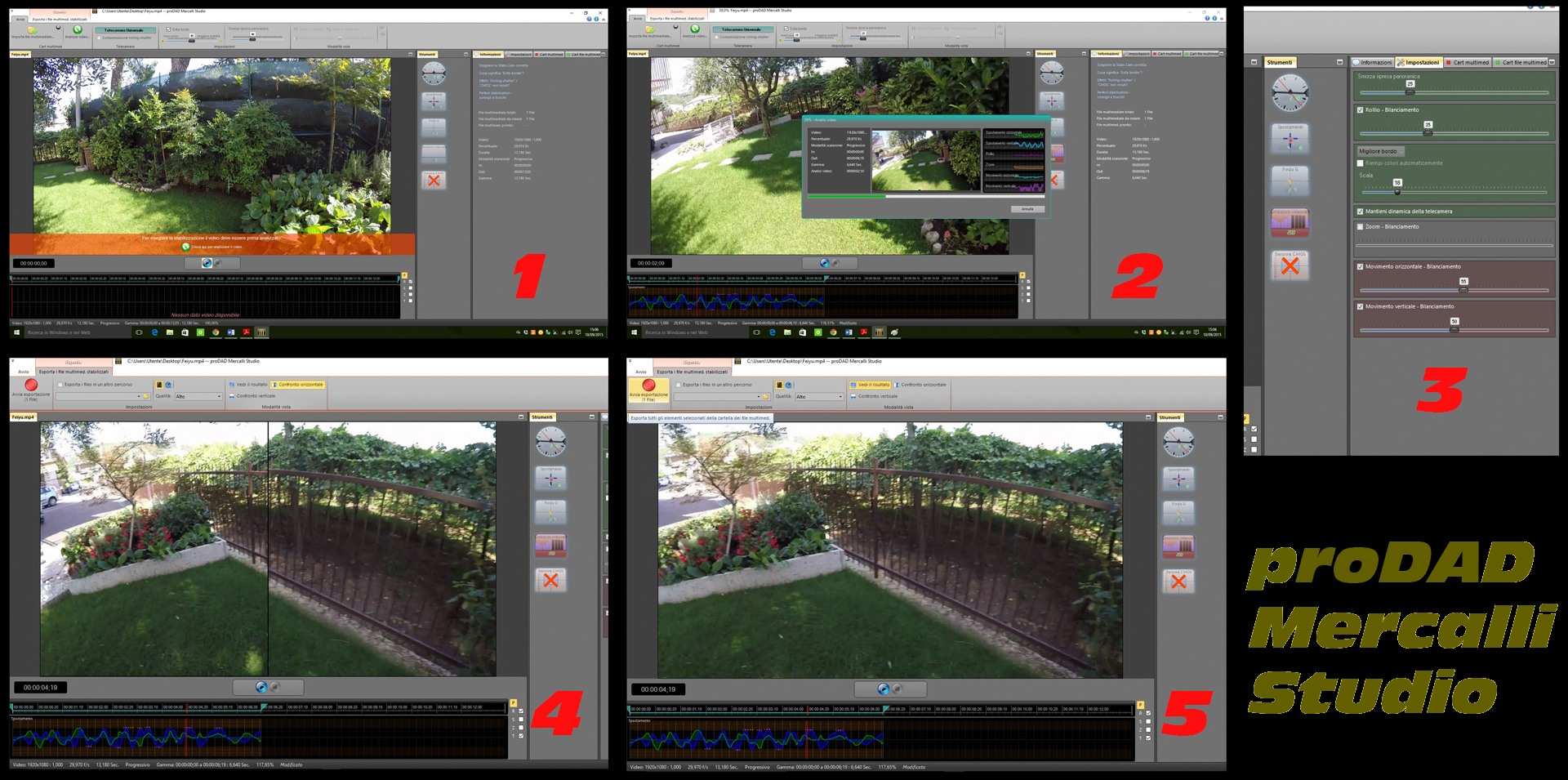In screenshot 3, toggle Mantieni dinamica della telecamera
The height and width of the screenshot is (780, 1568).
tap(1361, 212)
